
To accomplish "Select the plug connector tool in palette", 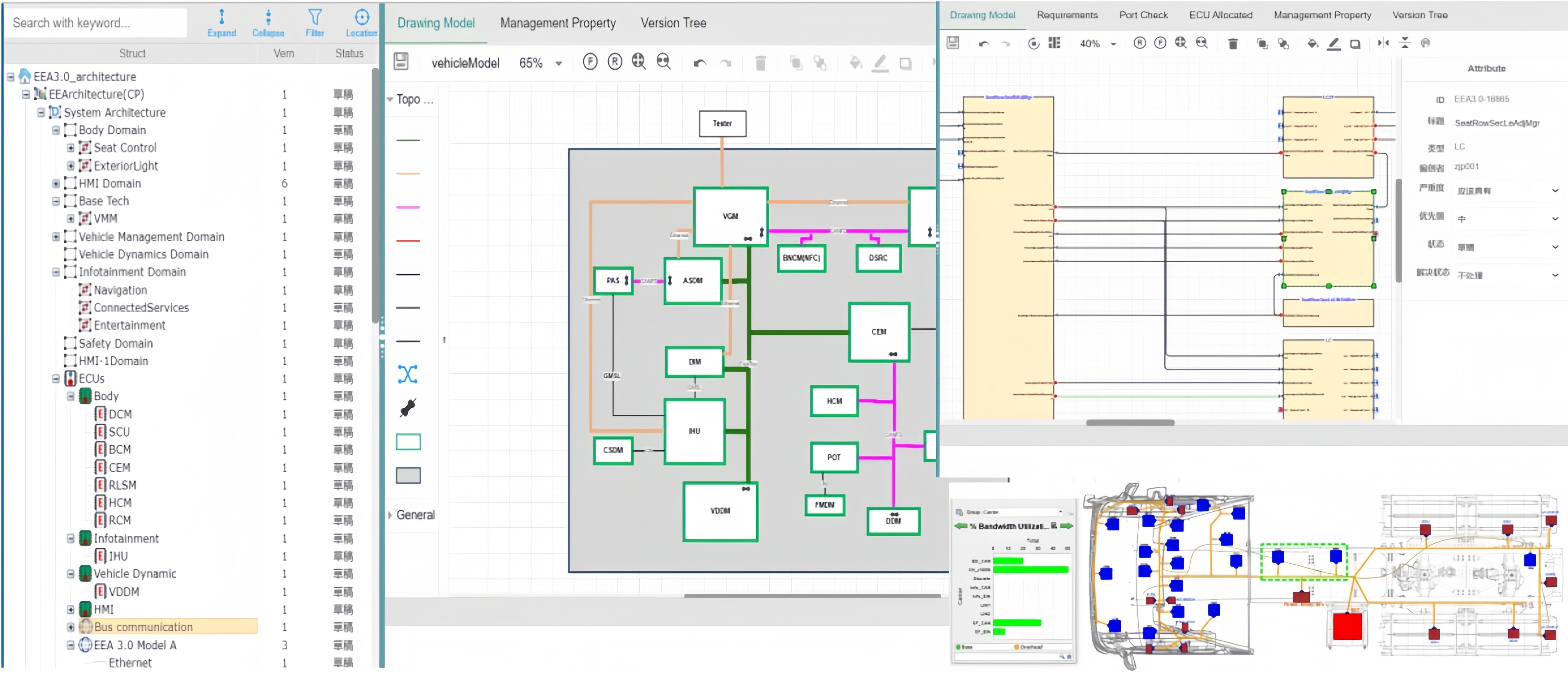I will [x=407, y=408].
